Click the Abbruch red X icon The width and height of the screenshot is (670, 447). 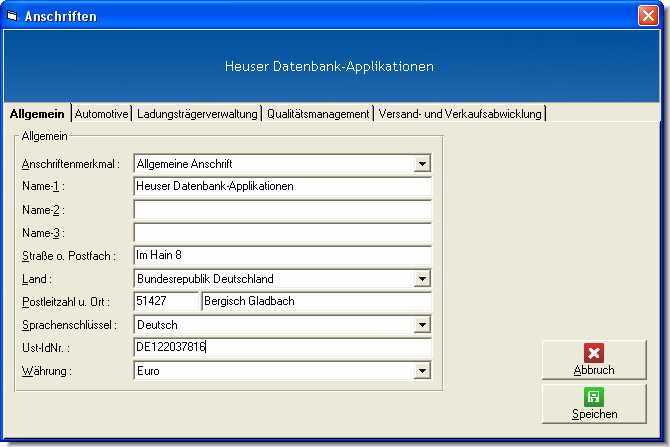[x=594, y=353]
